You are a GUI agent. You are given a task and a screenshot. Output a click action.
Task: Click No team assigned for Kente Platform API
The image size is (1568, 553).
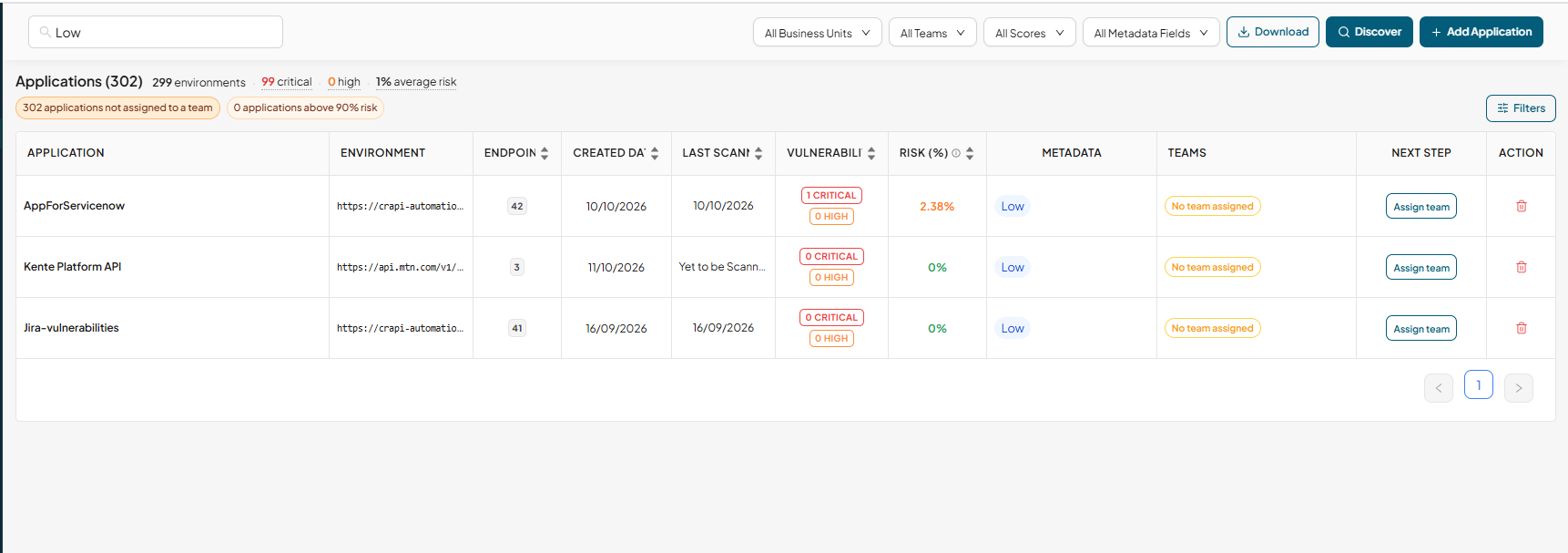(1212, 267)
